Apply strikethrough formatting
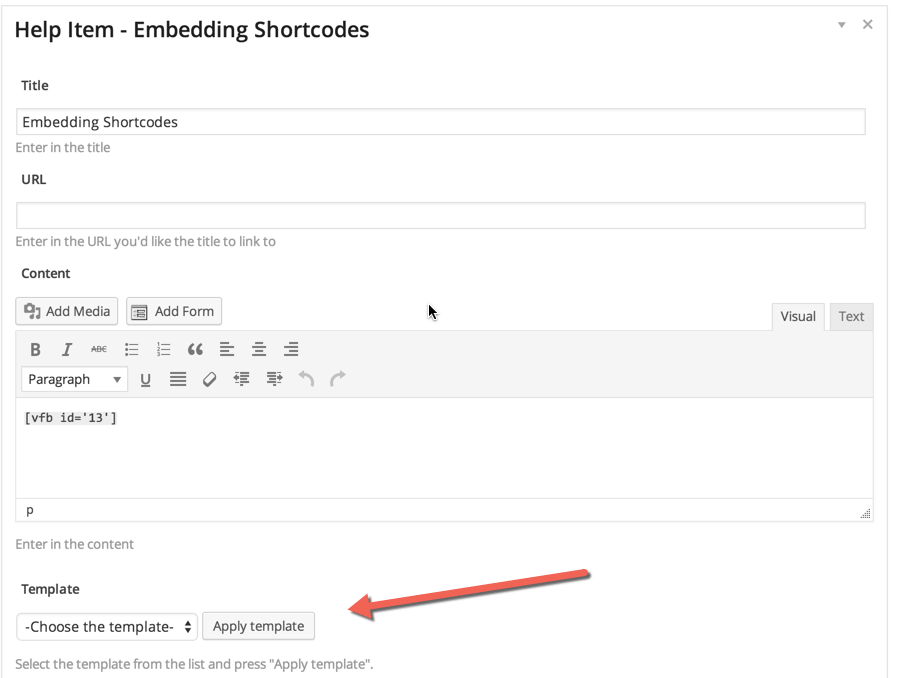Screen dimensions: 898x678 99,350
